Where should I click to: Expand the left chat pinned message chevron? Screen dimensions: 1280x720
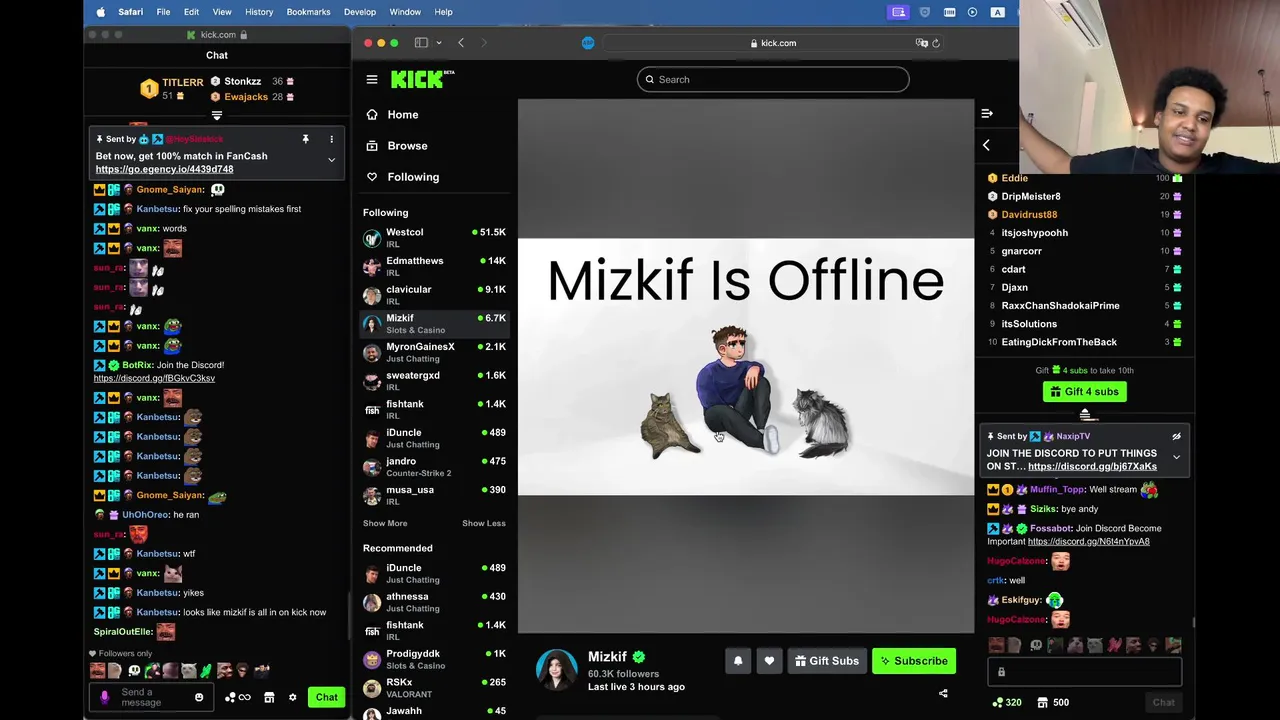click(x=331, y=160)
